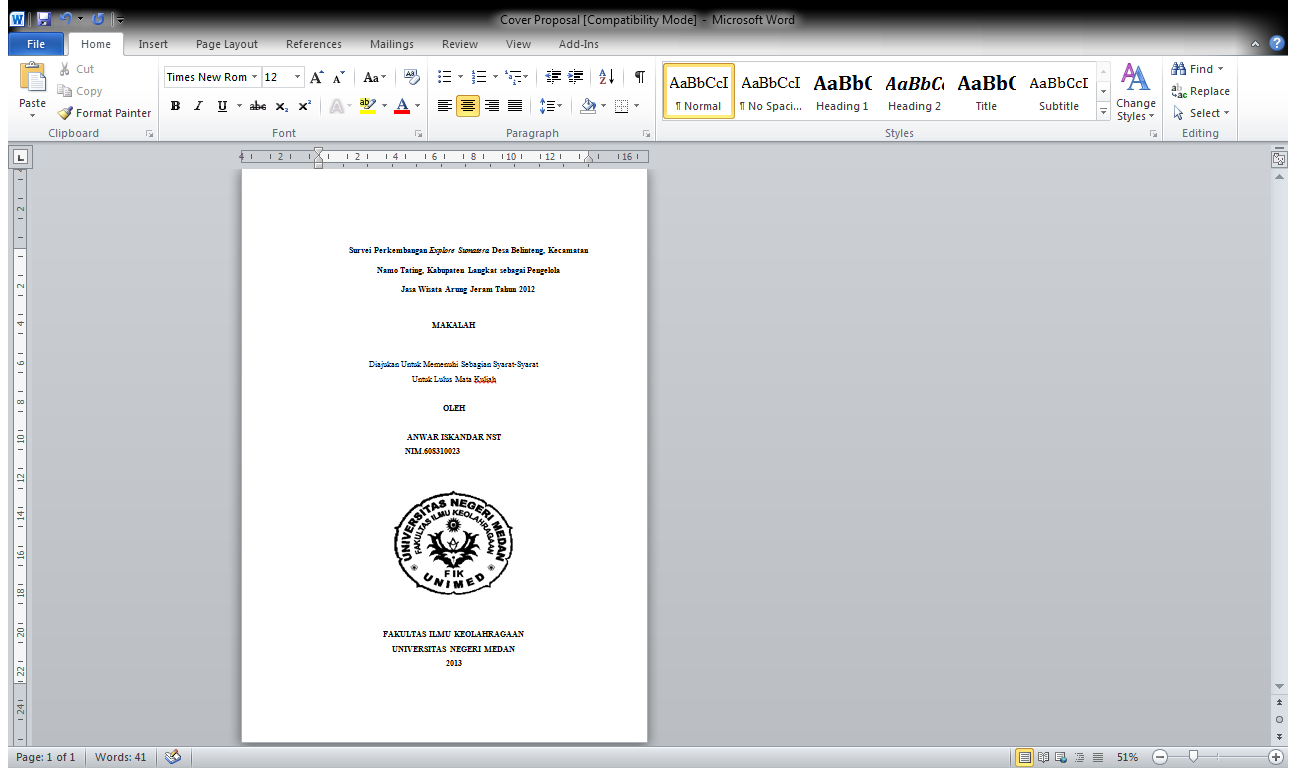Apply the Heading 1 style

click(x=842, y=91)
